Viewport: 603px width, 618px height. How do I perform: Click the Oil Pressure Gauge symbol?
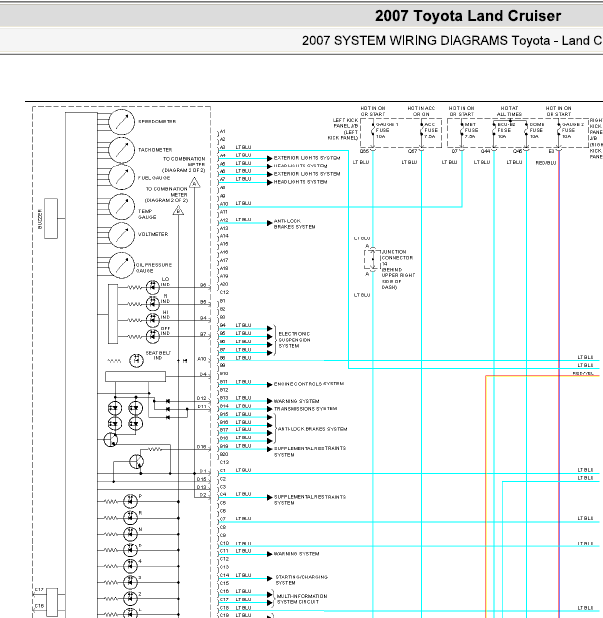point(121,266)
